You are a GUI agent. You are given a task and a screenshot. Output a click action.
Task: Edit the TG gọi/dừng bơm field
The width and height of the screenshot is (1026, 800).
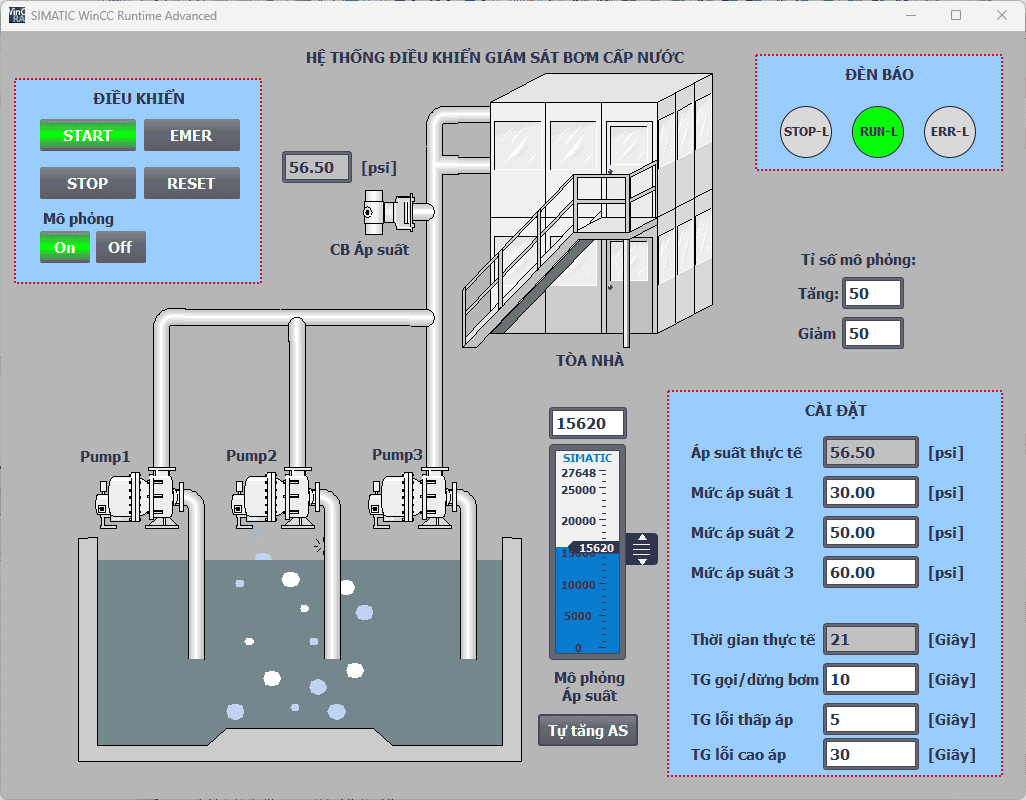pyautogui.click(x=871, y=680)
